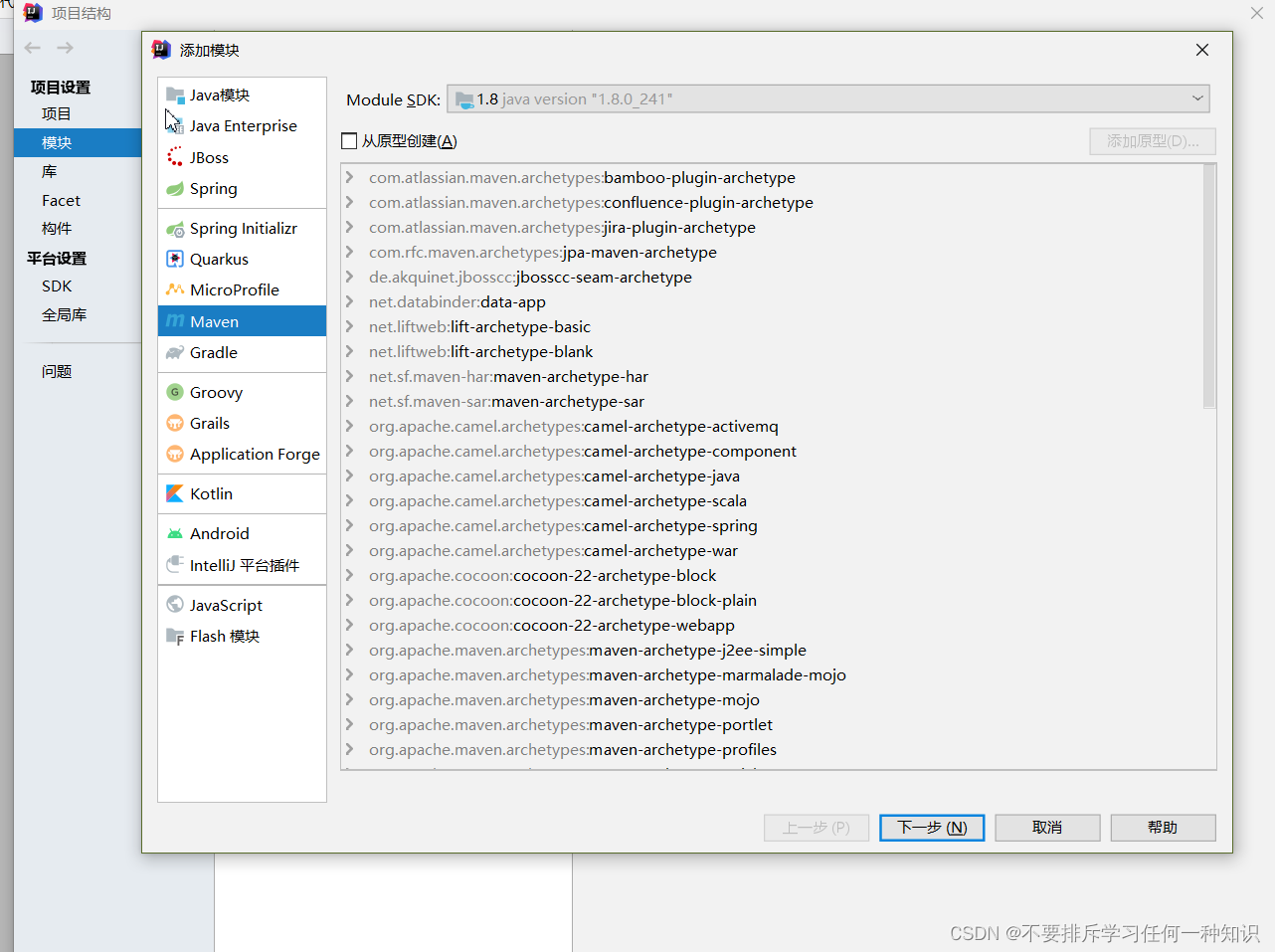Select the camel-archetype-java row

pos(772,476)
